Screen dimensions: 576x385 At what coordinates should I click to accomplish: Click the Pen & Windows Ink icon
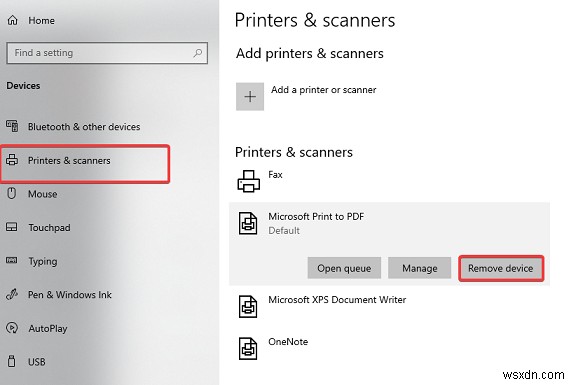pyautogui.click(x=12, y=294)
